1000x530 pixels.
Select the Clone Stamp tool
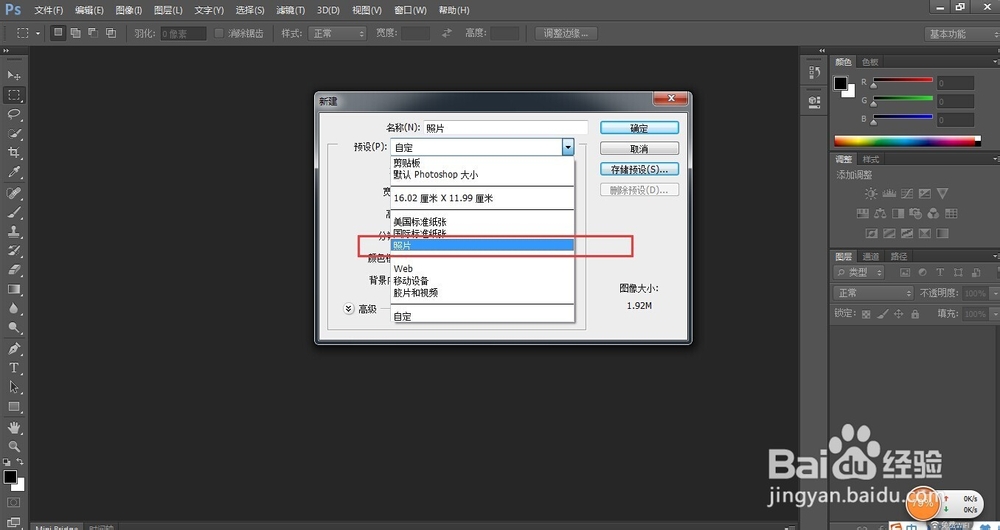[14, 231]
